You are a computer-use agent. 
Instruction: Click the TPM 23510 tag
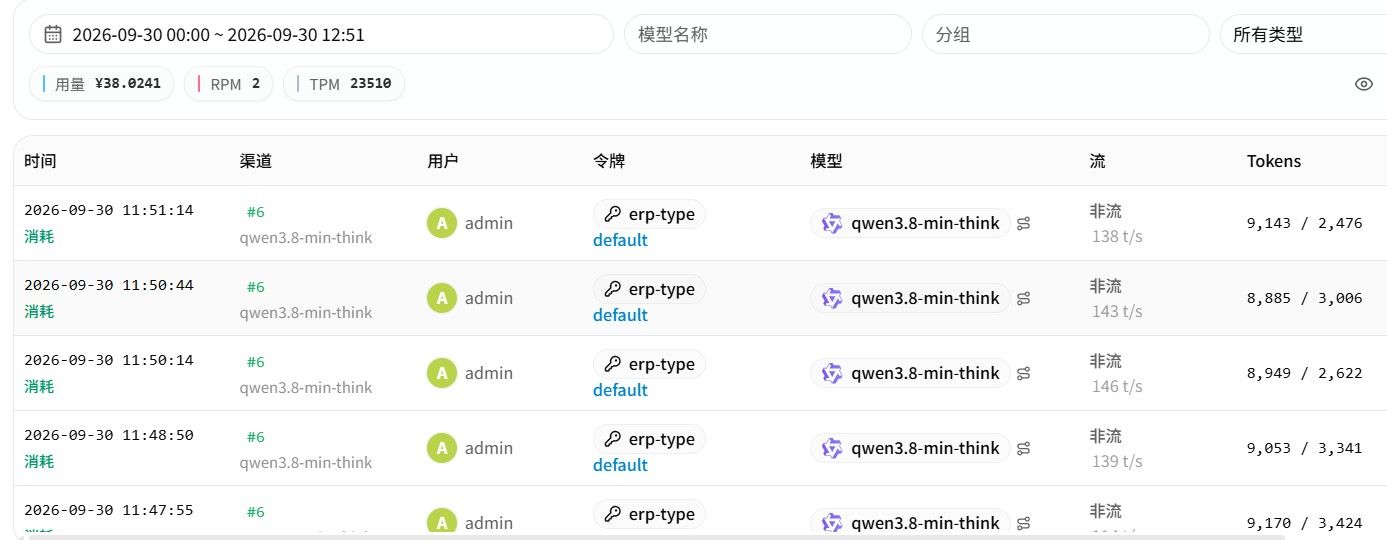point(344,84)
